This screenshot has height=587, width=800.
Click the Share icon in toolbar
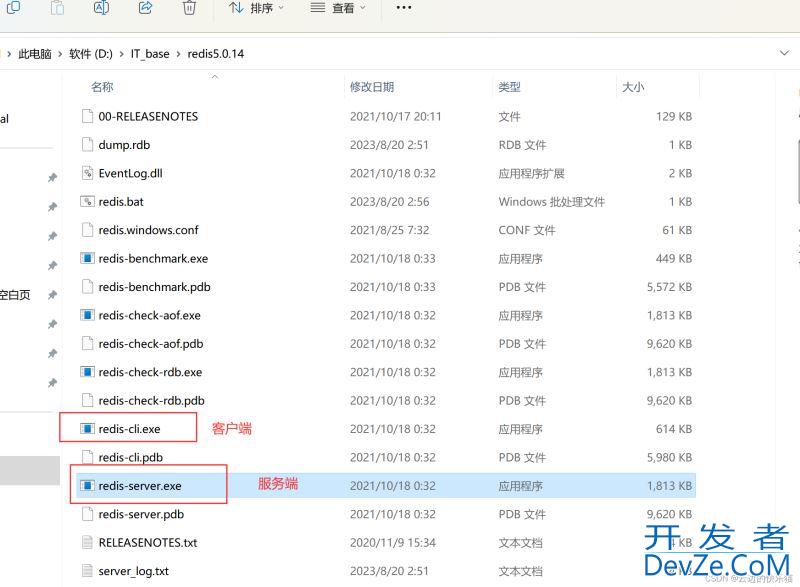(x=145, y=8)
